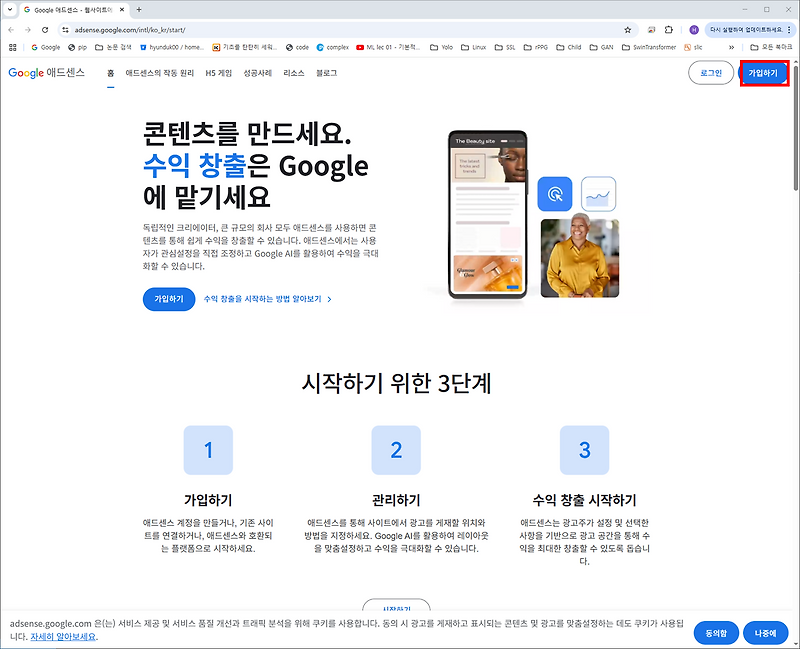Bookmark this page with the star icon
The height and width of the screenshot is (649, 800).
628,30
